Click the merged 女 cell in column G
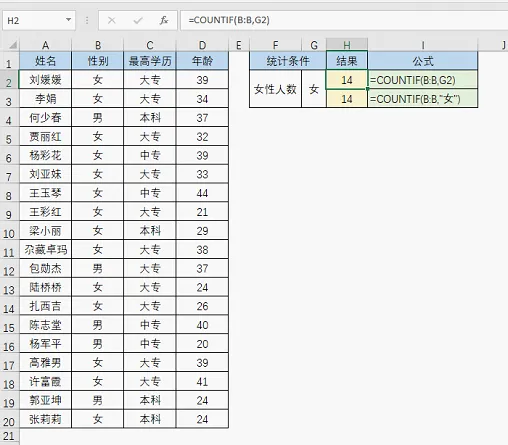Screen dimensions: 508x445 point(314,89)
